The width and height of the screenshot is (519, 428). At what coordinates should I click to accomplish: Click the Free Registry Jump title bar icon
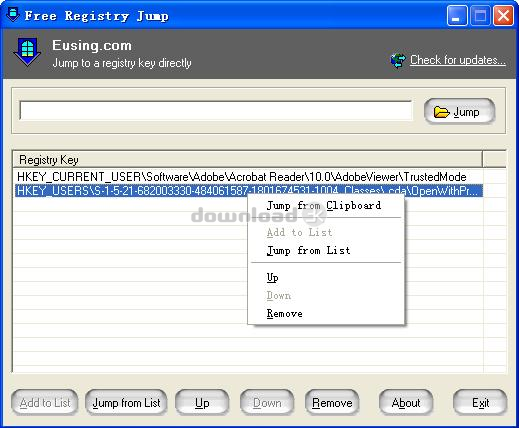point(13,15)
